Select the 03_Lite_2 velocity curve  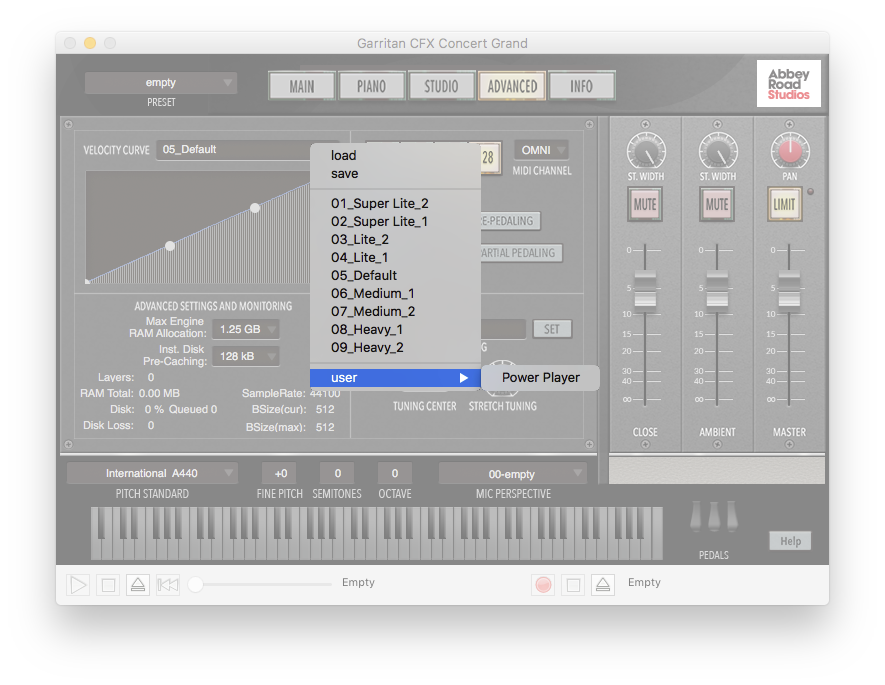click(x=395, y=239)
